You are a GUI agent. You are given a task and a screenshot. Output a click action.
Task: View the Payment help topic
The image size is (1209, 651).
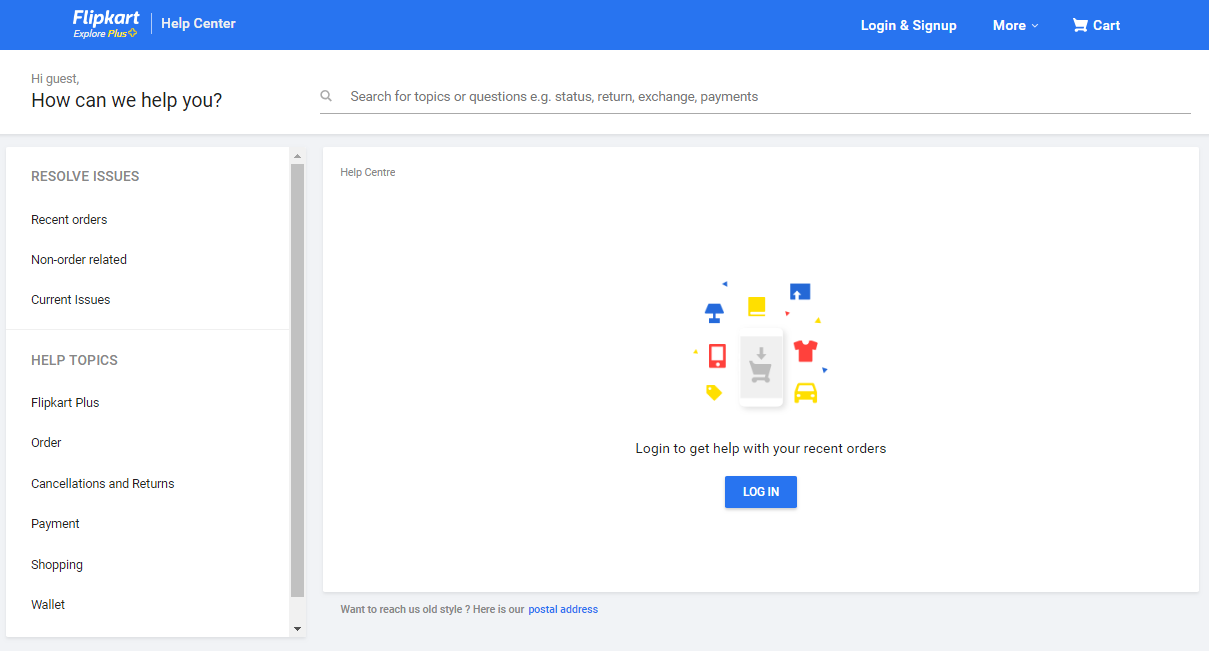click(x=55, y=523)
